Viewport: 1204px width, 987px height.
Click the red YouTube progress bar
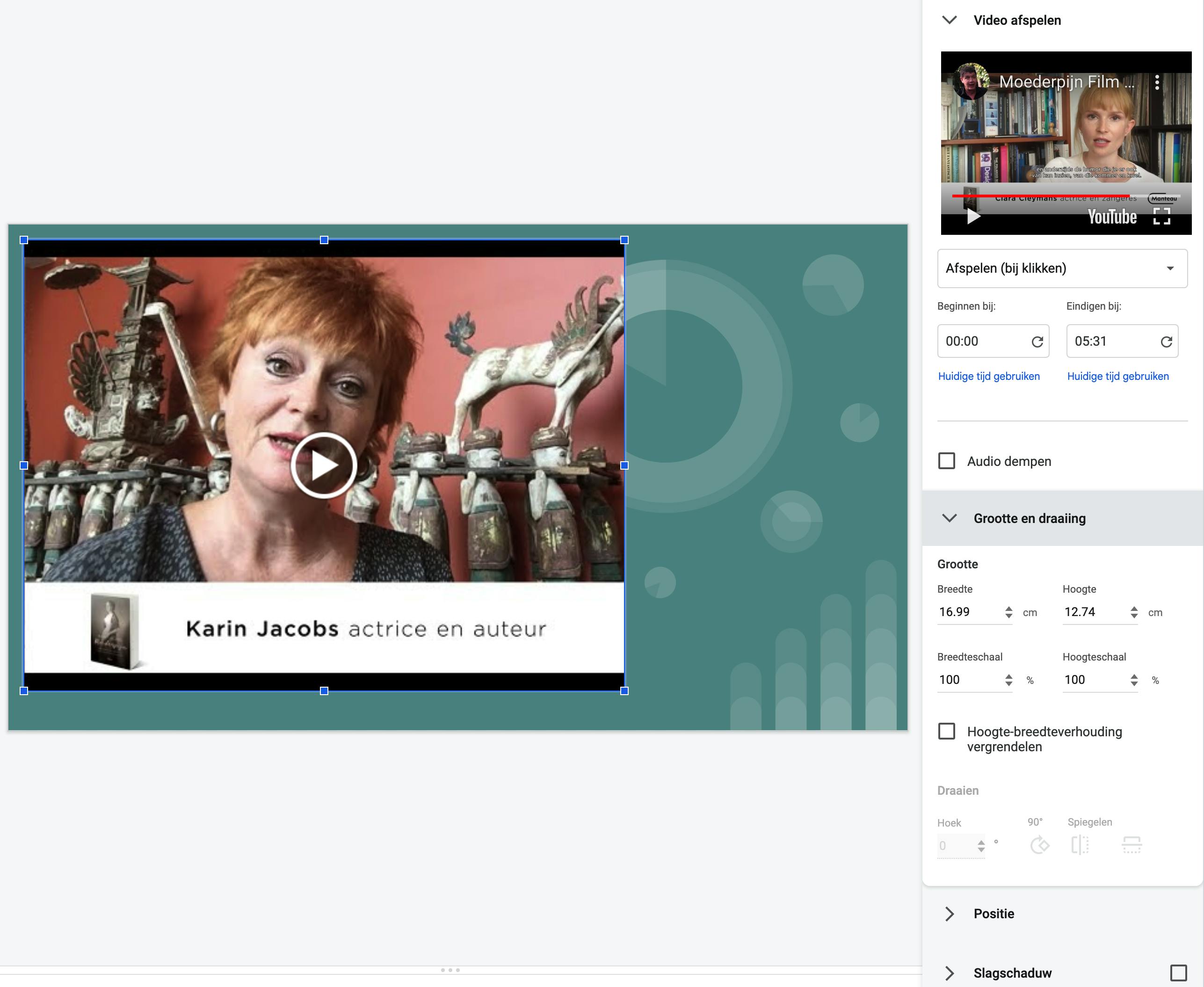1040,196
